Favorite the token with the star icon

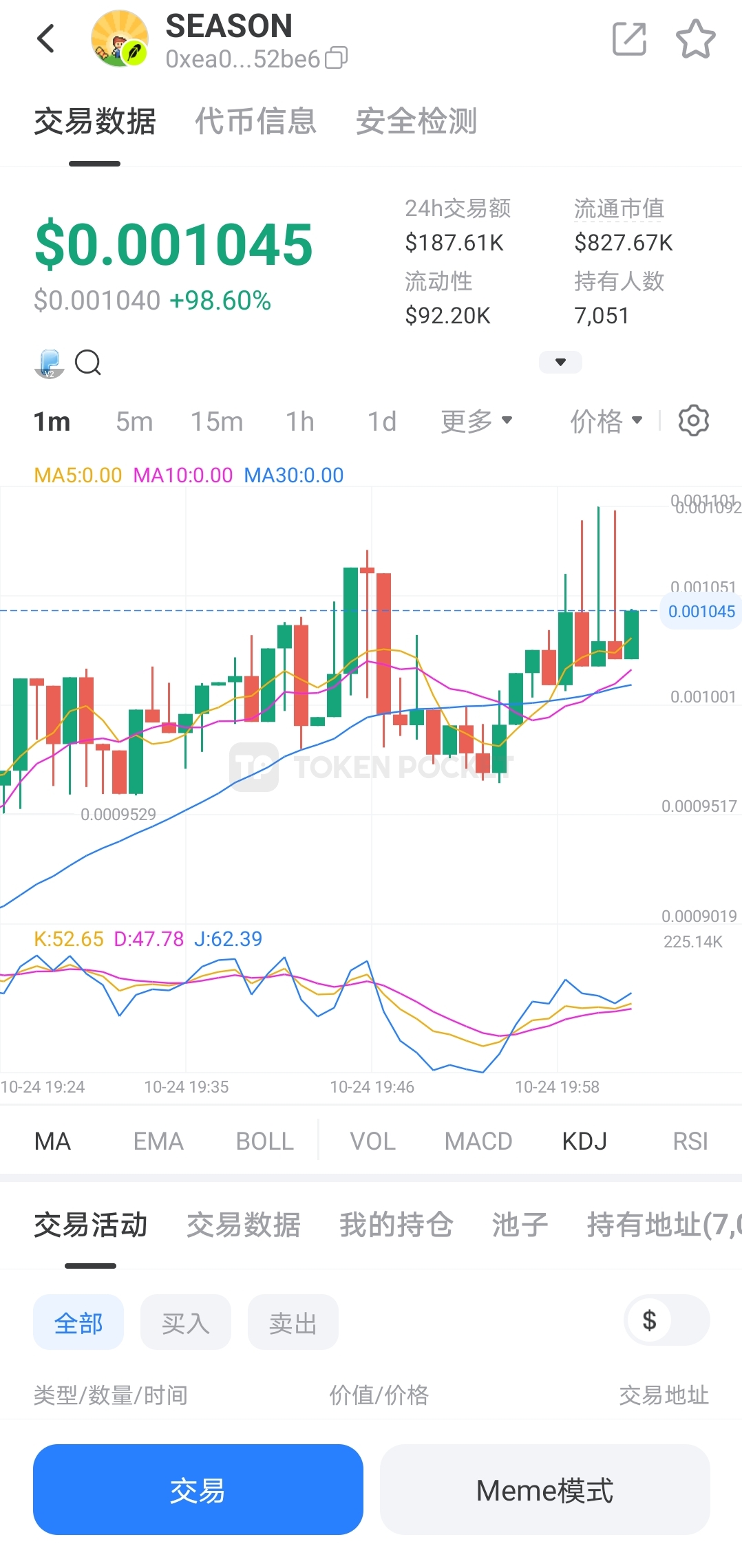(696, 39)
